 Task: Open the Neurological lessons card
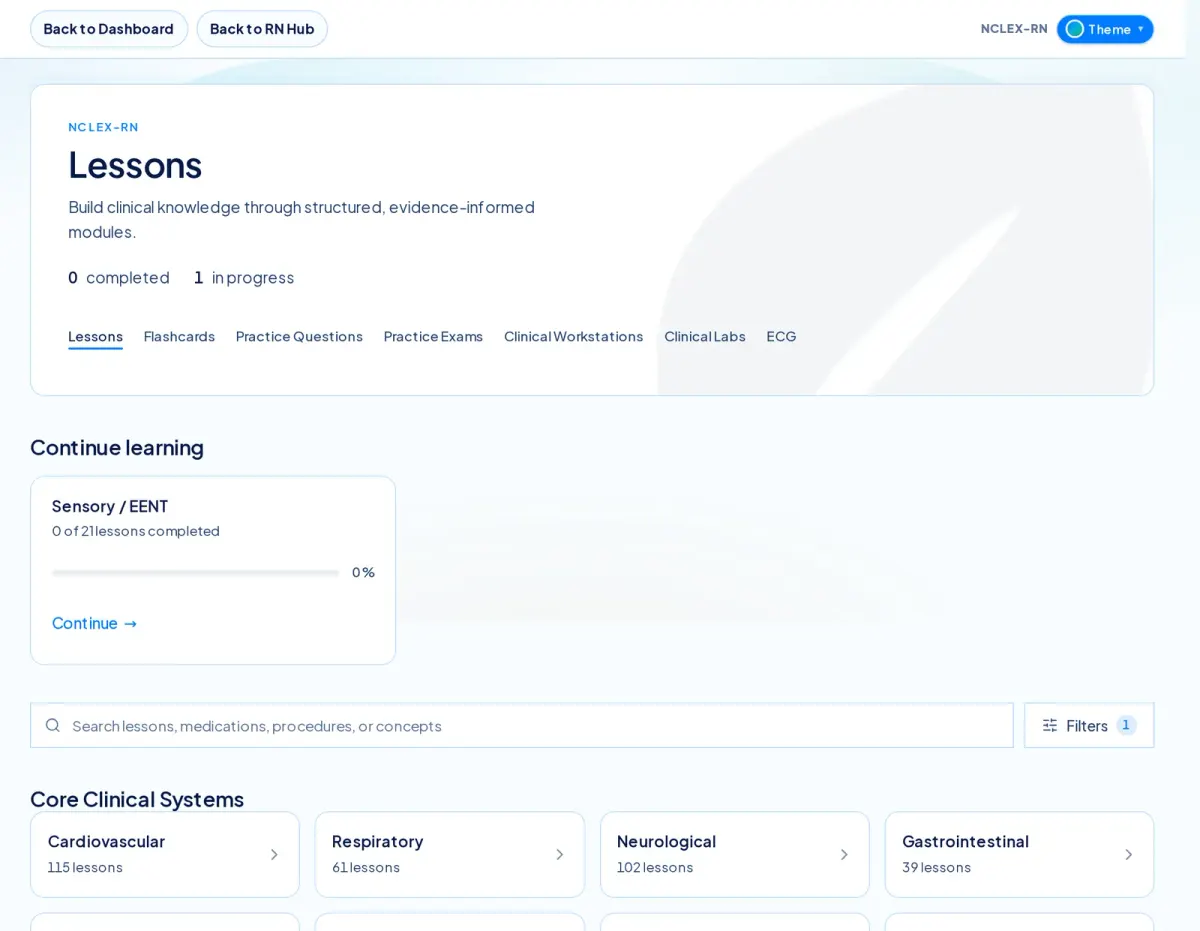(x=735, y=854)
